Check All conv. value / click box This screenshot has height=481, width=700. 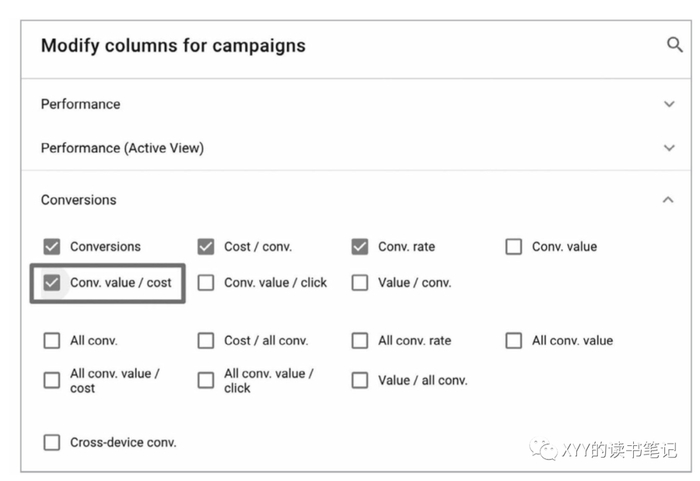(206, 380)
